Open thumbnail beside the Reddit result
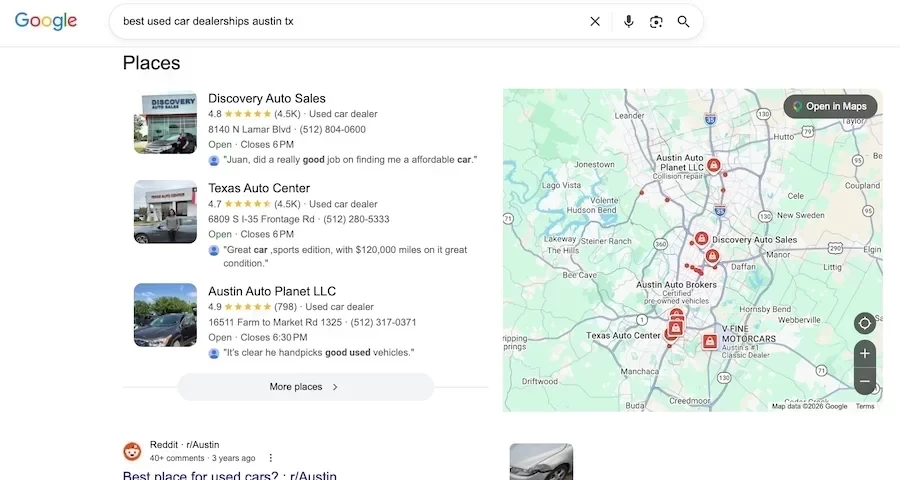 tap(541, 462)
